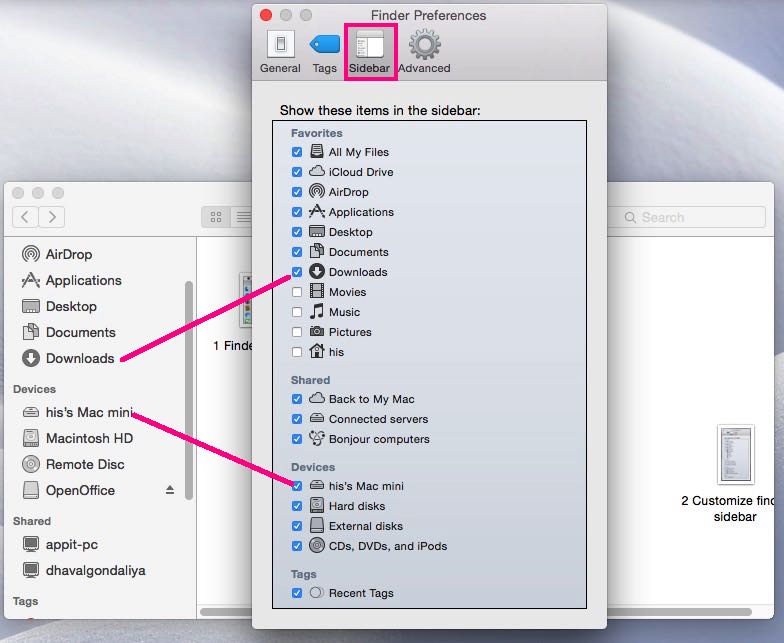This screenshot has width=784, height=643.
Task: Select Downloads in the Finder sidebar
Action: 79,358
